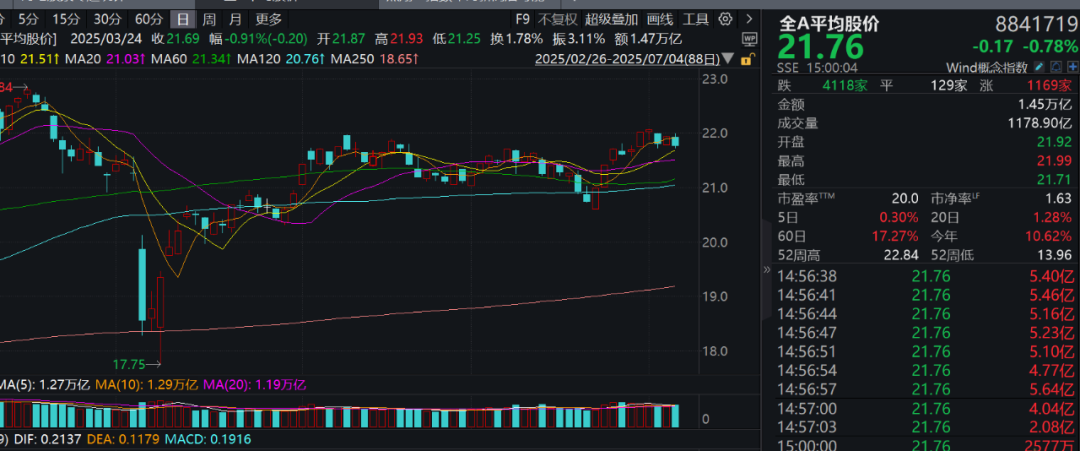The image size is (1080, 451).
Task: Click the F9 deep data button
Action: click(523, 19)
